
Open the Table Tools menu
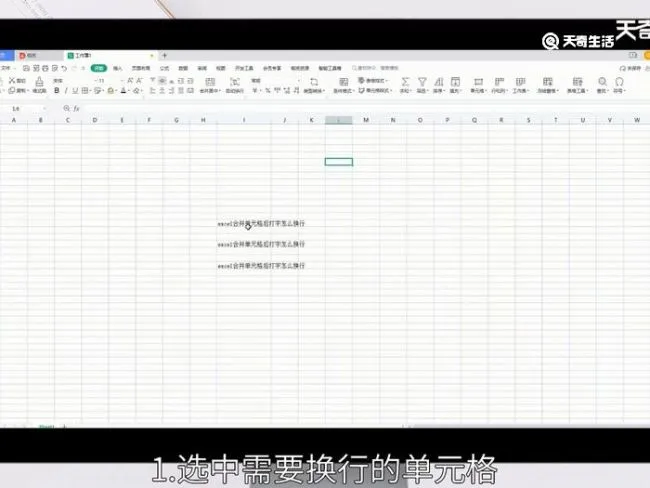(577, 84)
